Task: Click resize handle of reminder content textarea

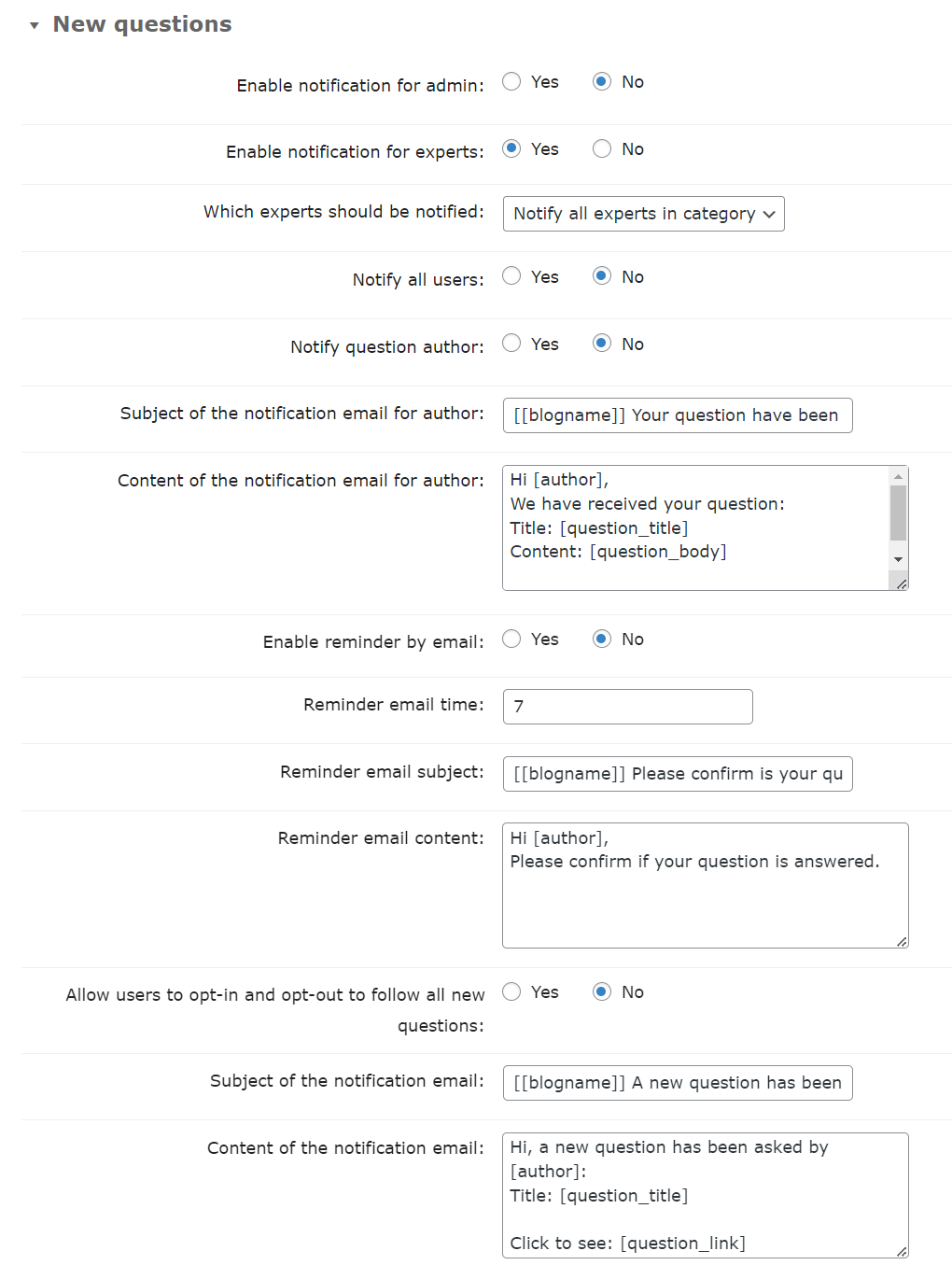Action: [901, 941]
